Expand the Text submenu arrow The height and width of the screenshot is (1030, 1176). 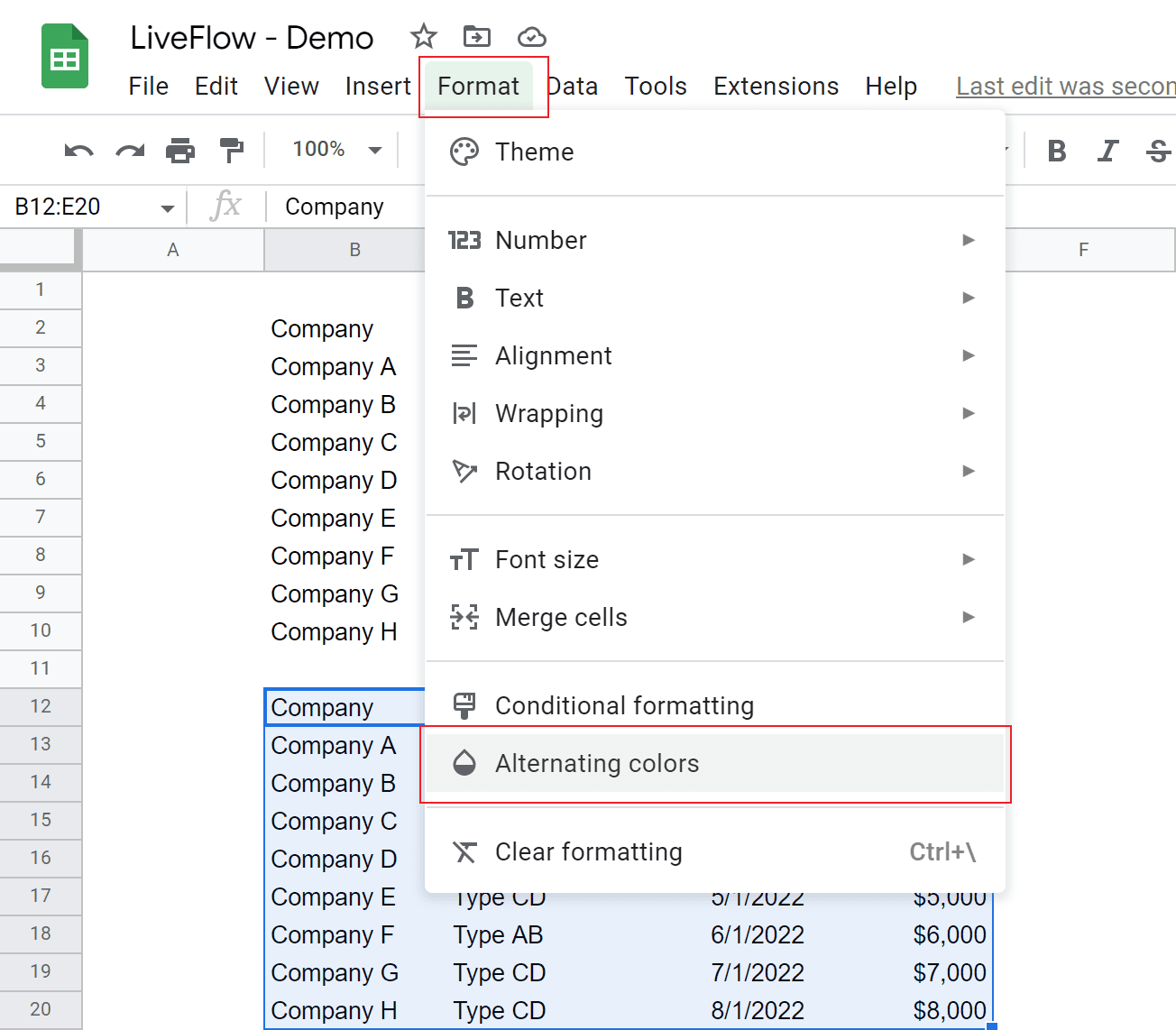pyautogui.click(x=969, y=298)
